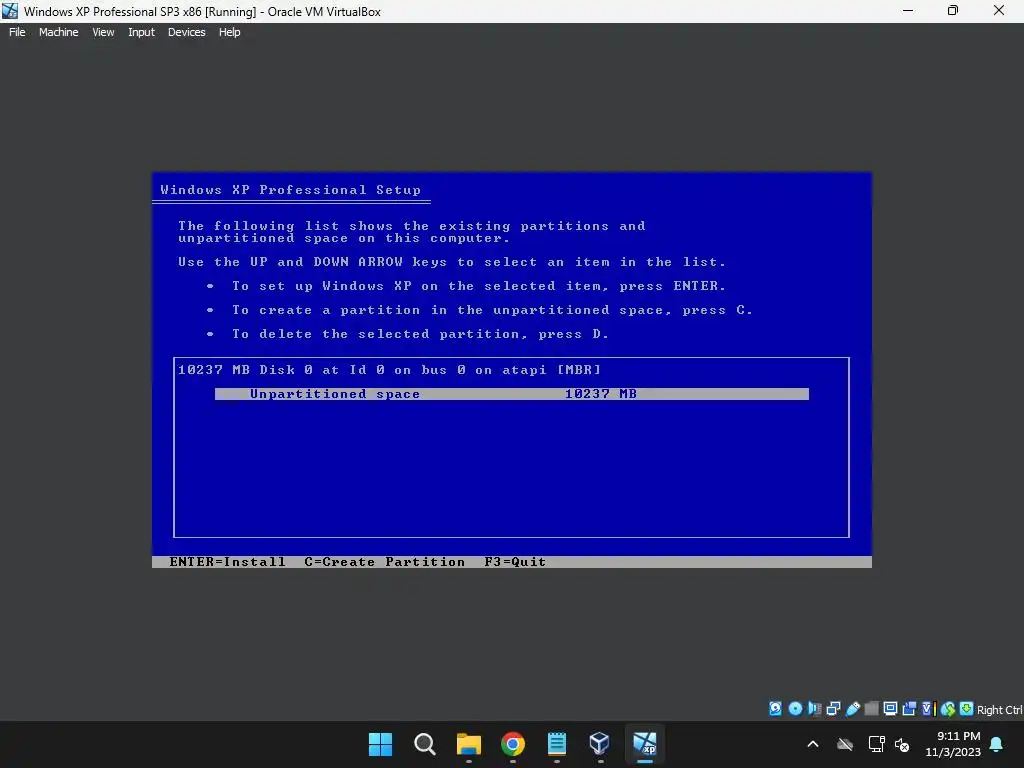Click the hard disk activity indicator
1024x768 pixels.
775,709
